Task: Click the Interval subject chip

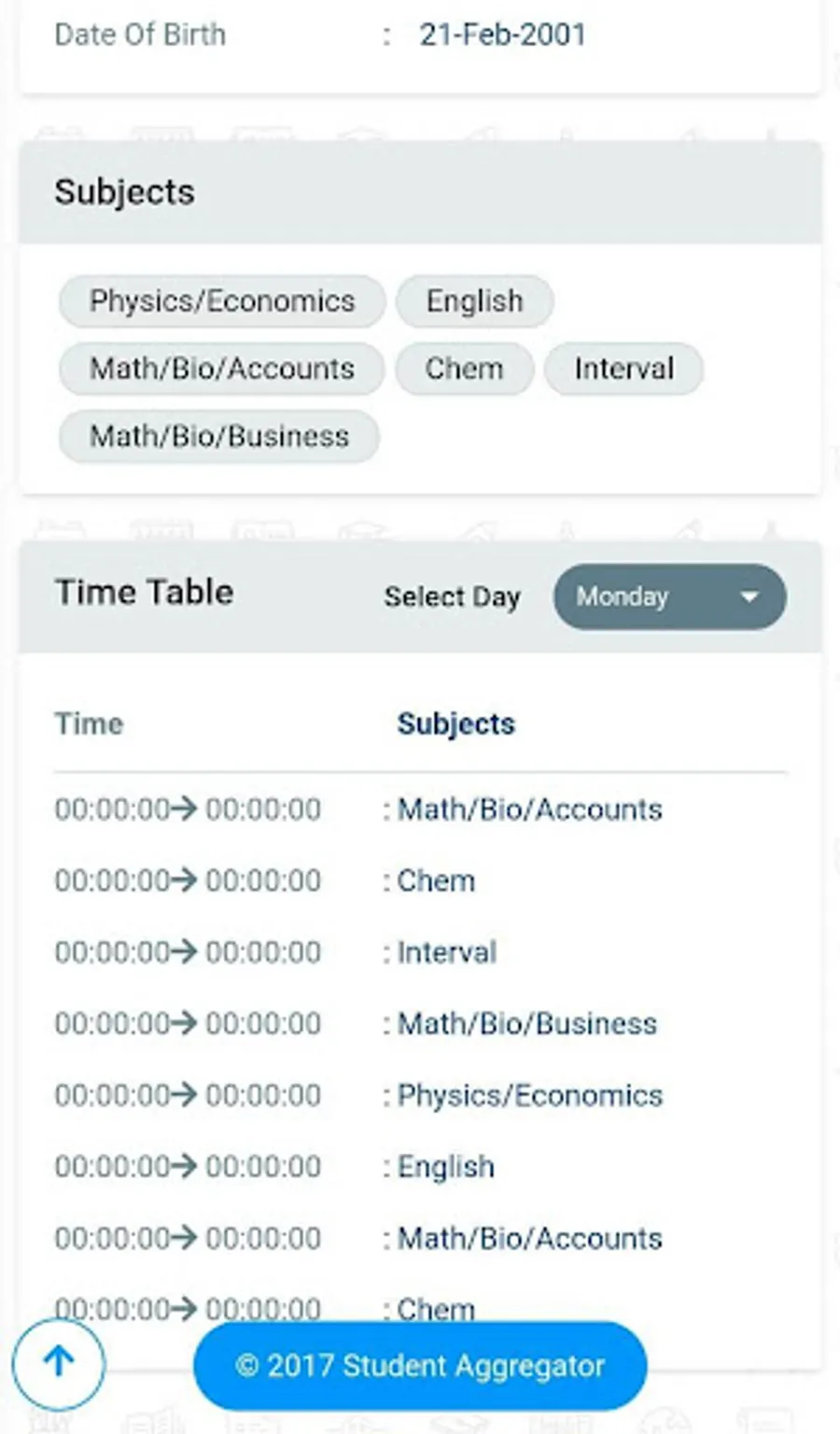Action: click(623, 369)
